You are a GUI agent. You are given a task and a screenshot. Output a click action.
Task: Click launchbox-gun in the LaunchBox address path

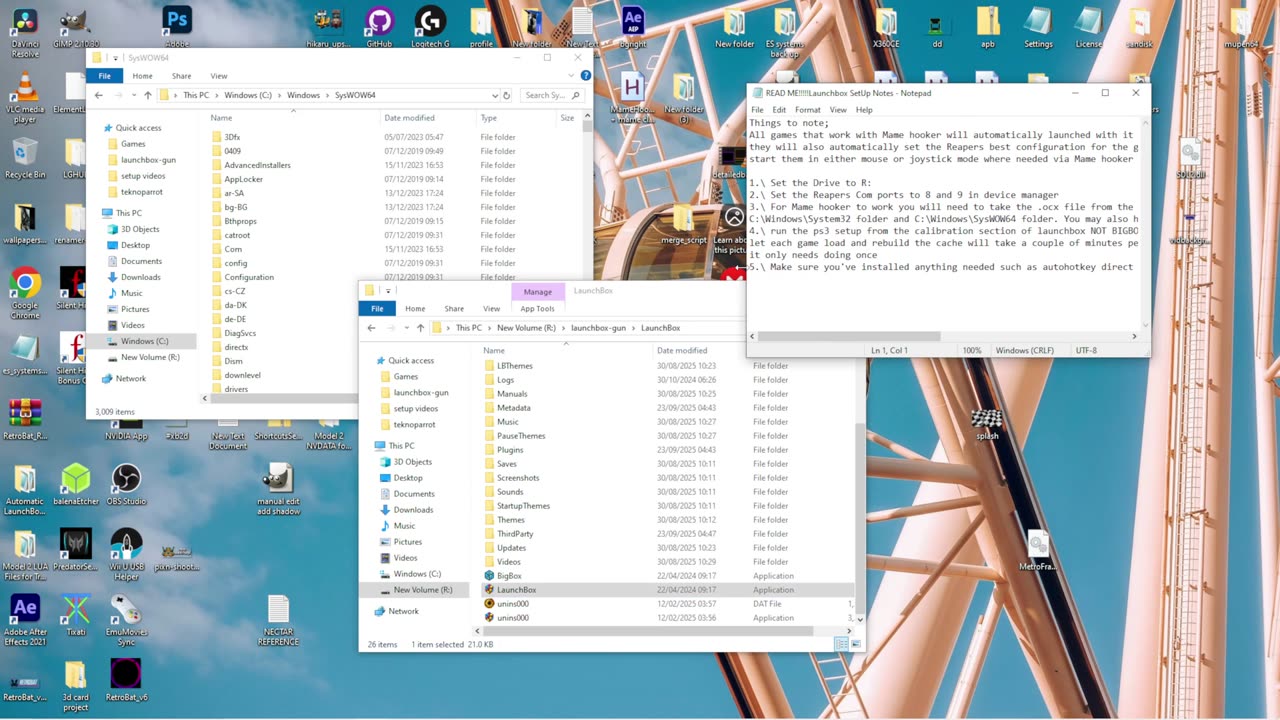(598, 328)
